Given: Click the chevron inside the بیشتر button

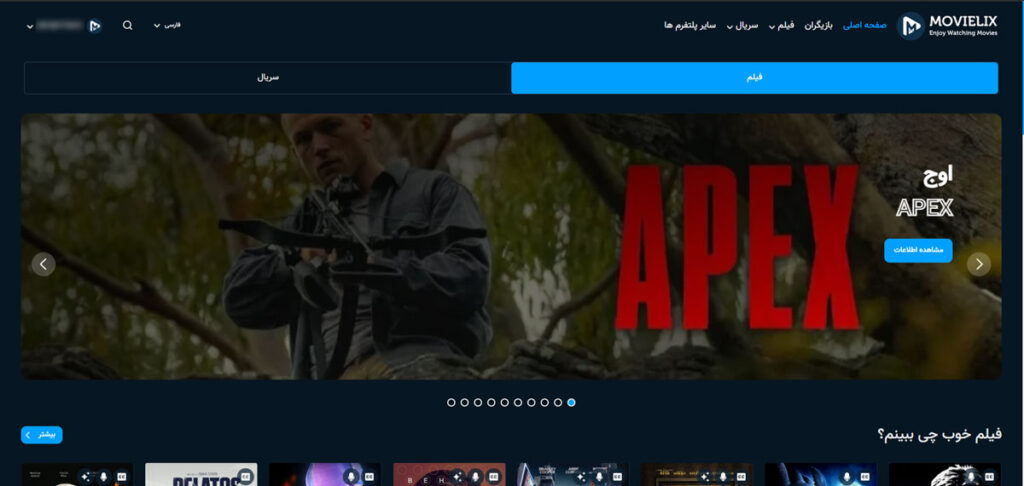Looking at the screenshot, I should [x=28, y=435].
